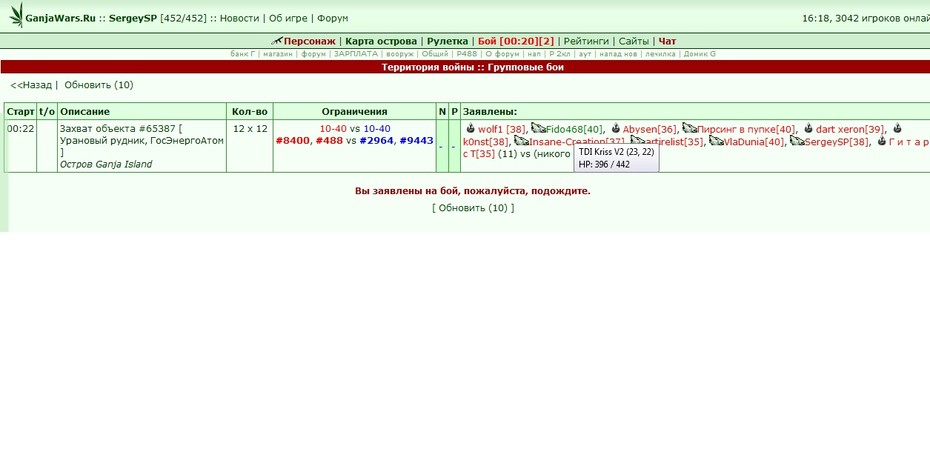The image size is (930, 455).
Task: Open the вооруж quick link
Action: point(400,54)
